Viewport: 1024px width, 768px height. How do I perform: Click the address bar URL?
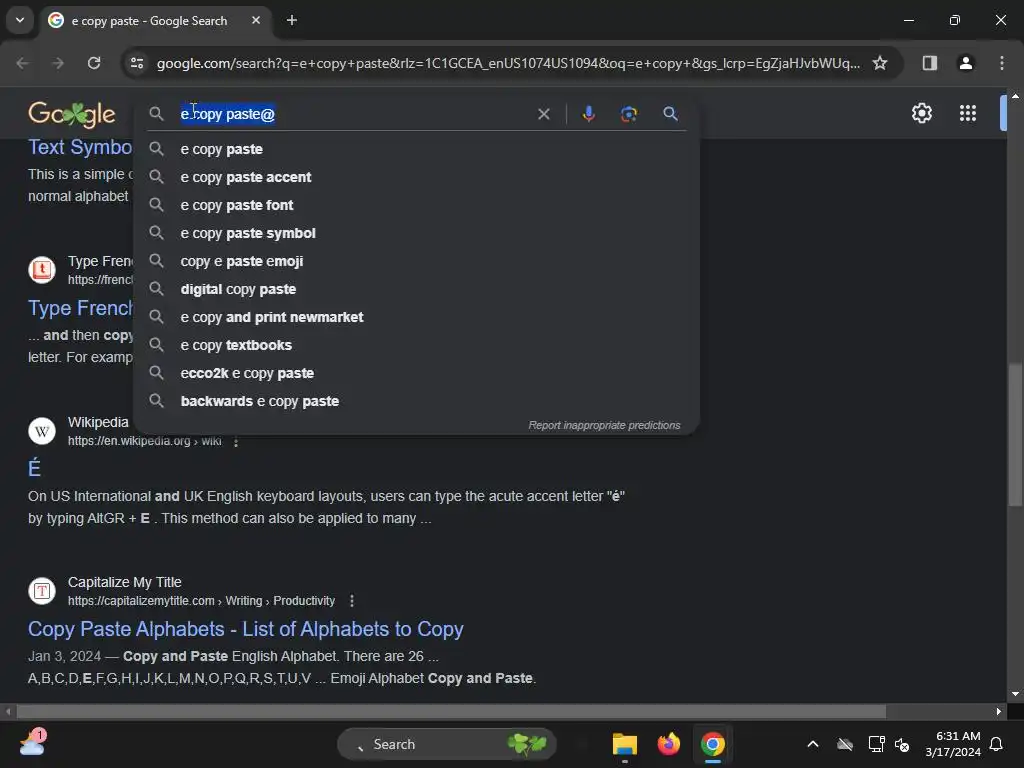pyautogui.click(x=507, y=63)
